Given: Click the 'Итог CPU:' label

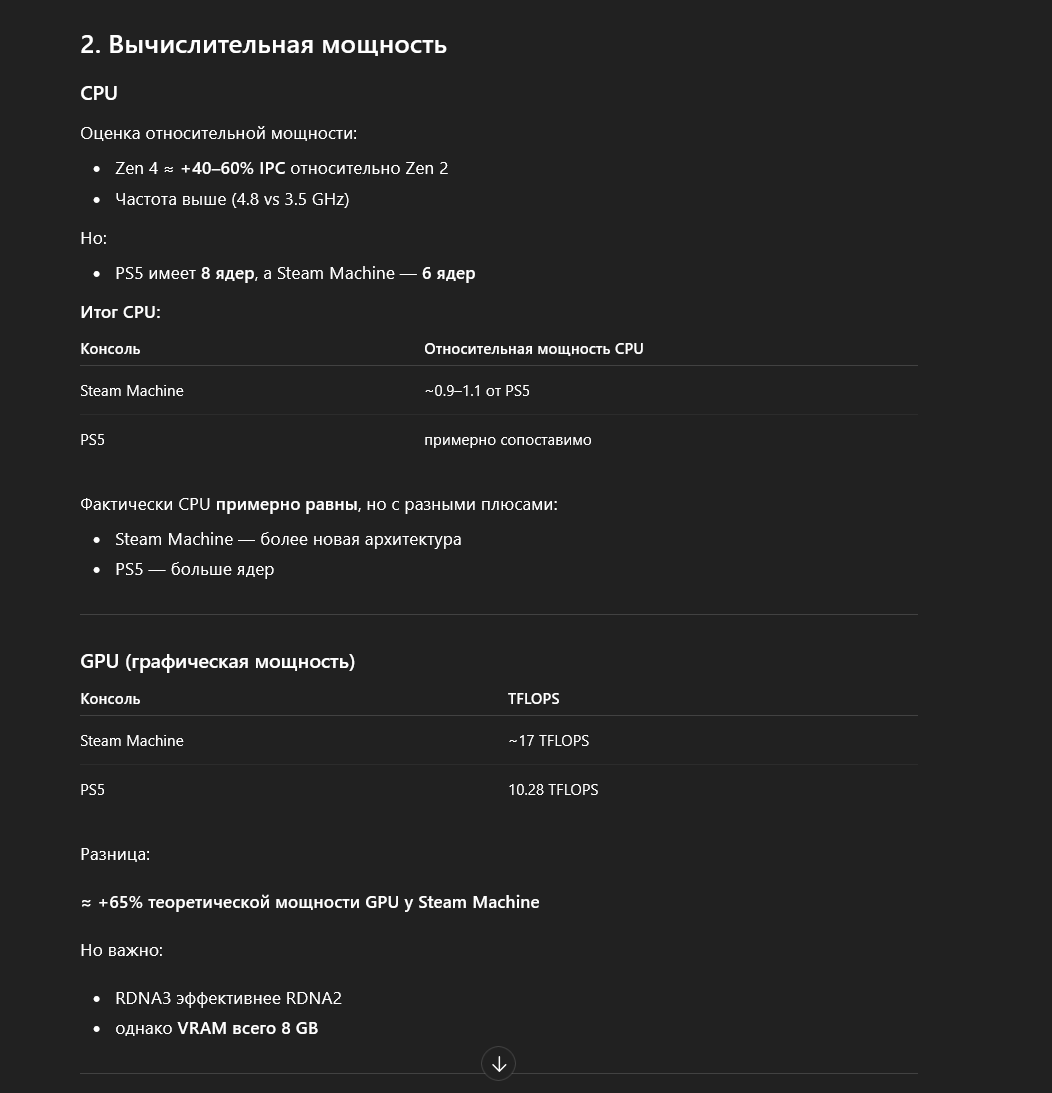Looking at the screenshot, I should (121, 312).
